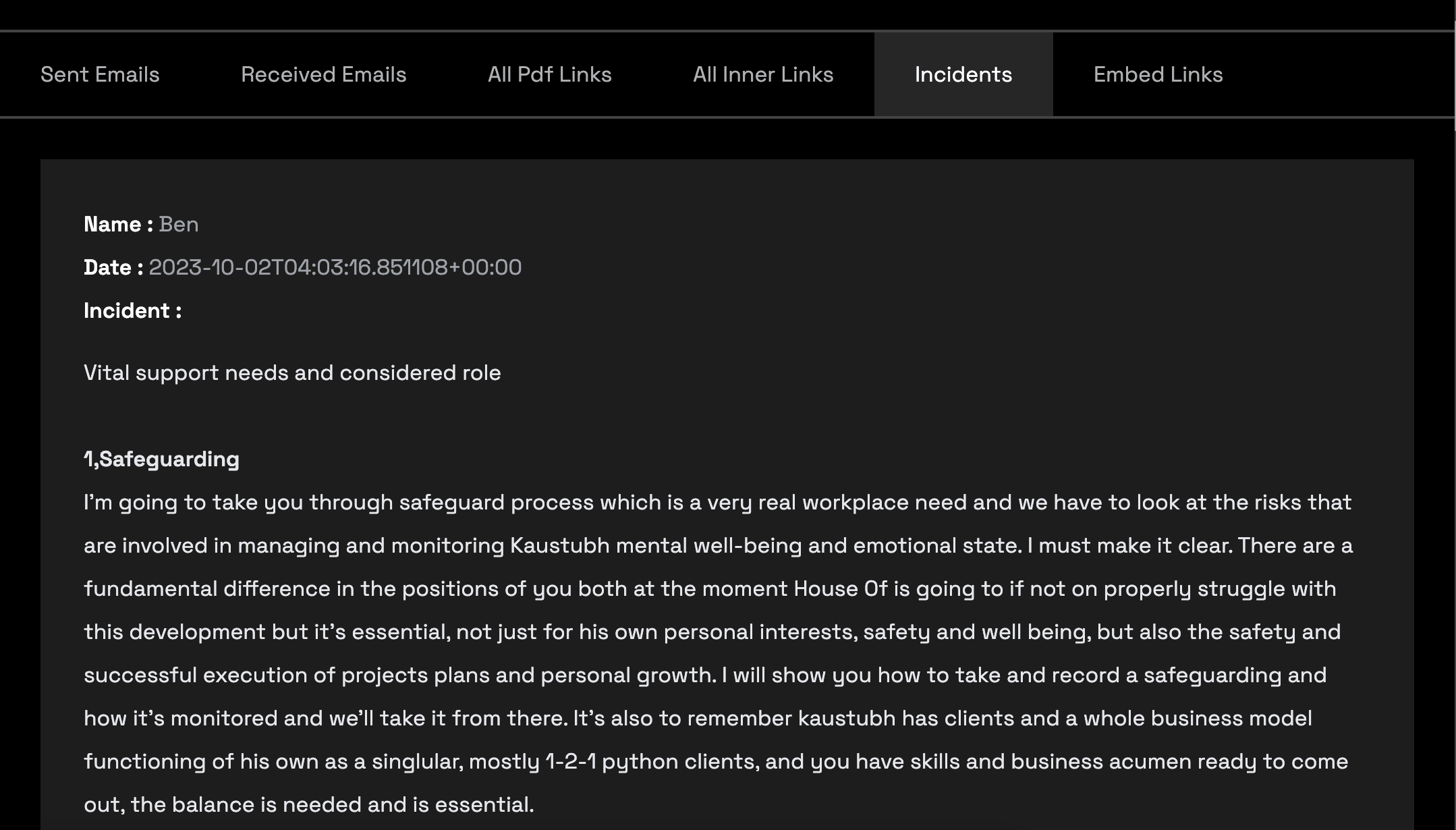Click the words "House Of" in the paragraph
The height and width of the screenshot is (830, 1456).
[840, 589]
